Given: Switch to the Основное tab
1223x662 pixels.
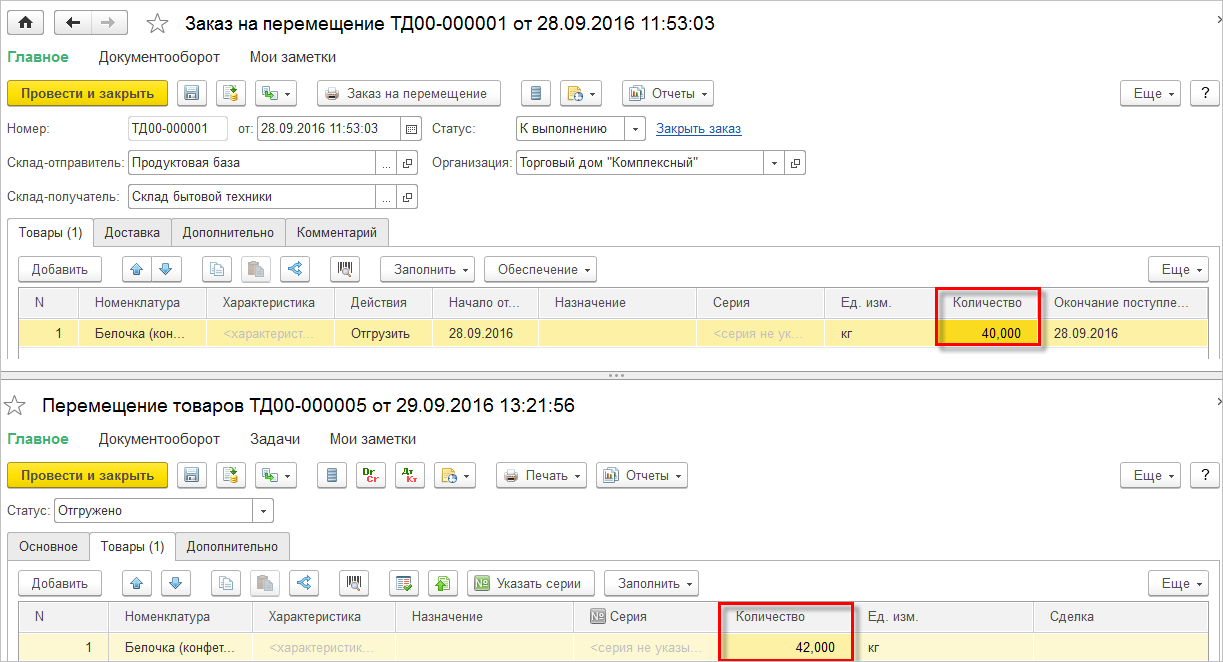Looking at the screenshot, I should (x=48, y=547).
